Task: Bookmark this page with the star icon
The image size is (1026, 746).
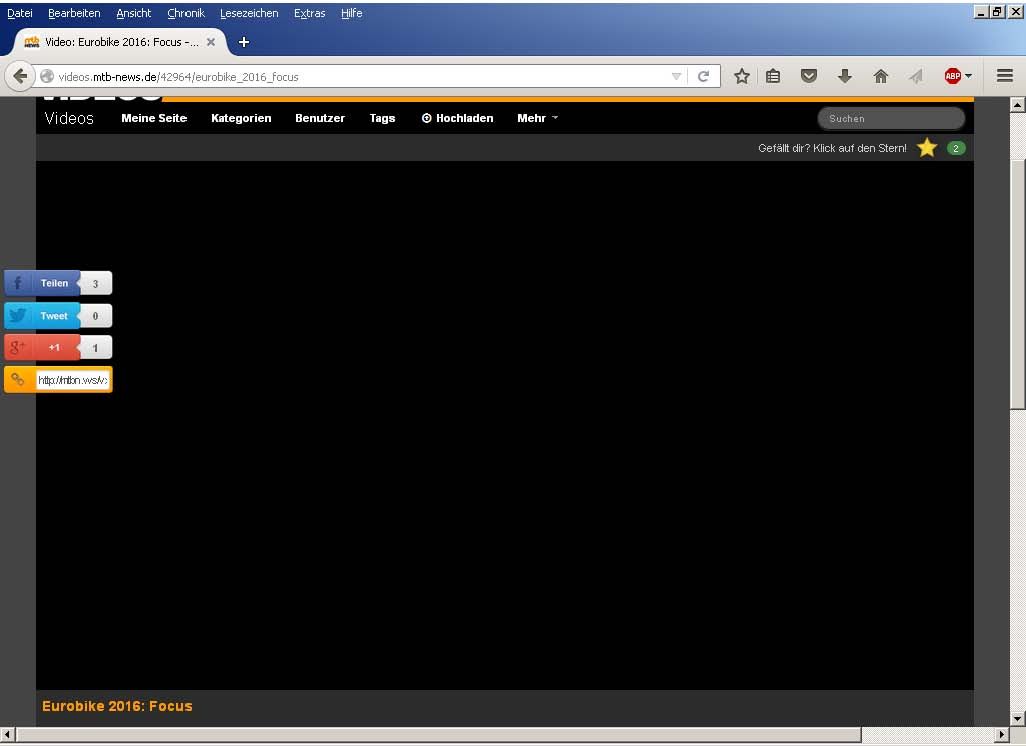Action: tap(741, 77)
